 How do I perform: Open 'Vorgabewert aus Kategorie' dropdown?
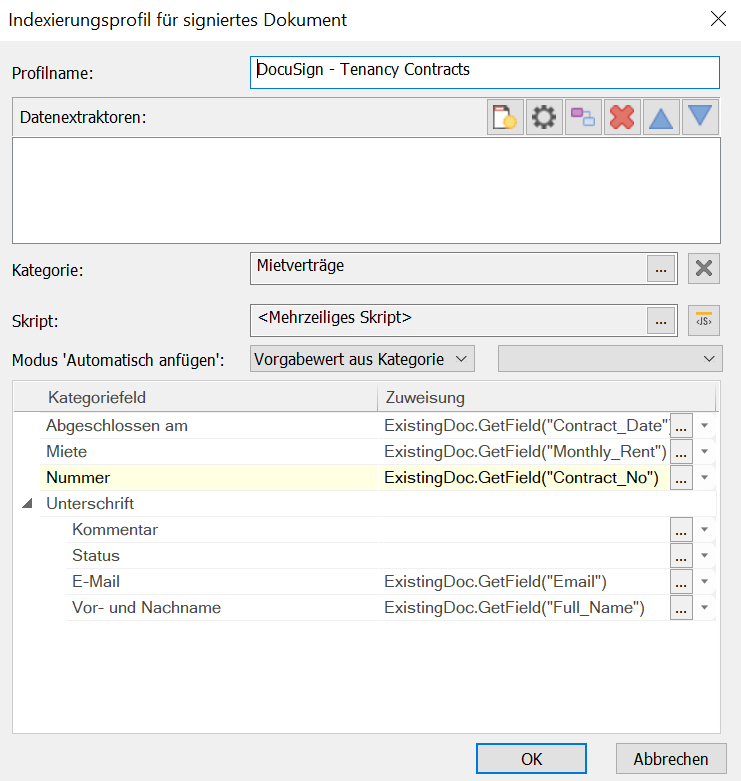362,358
